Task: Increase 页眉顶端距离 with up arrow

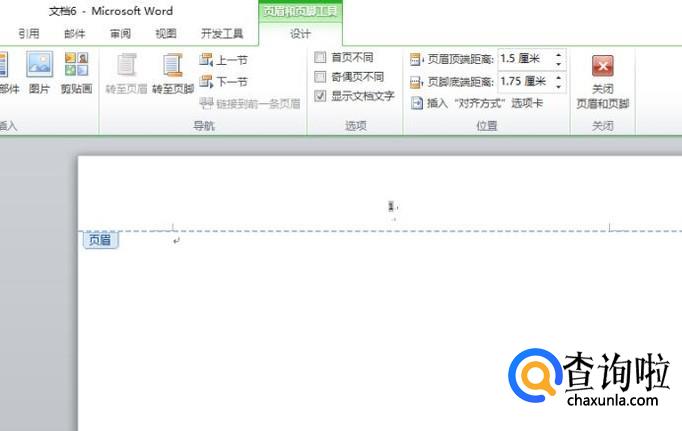Action: click(559, 54)
